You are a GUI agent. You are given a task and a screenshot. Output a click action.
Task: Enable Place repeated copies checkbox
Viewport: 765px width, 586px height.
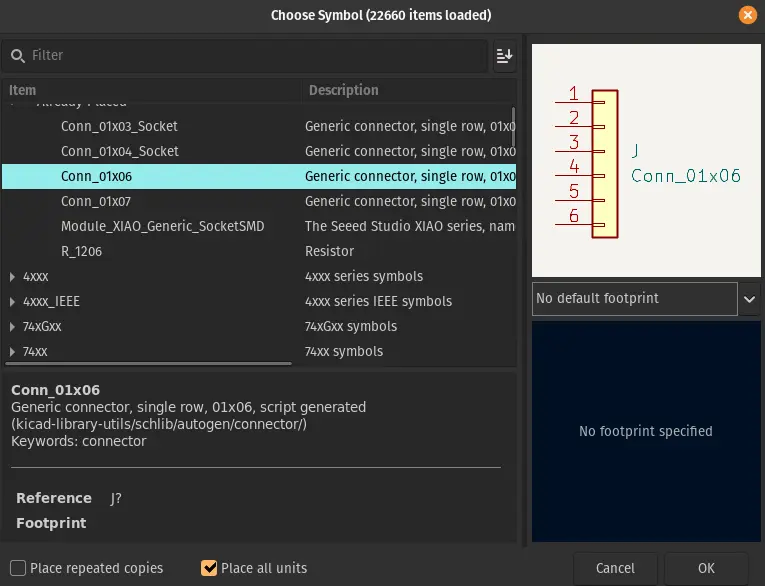18,568
